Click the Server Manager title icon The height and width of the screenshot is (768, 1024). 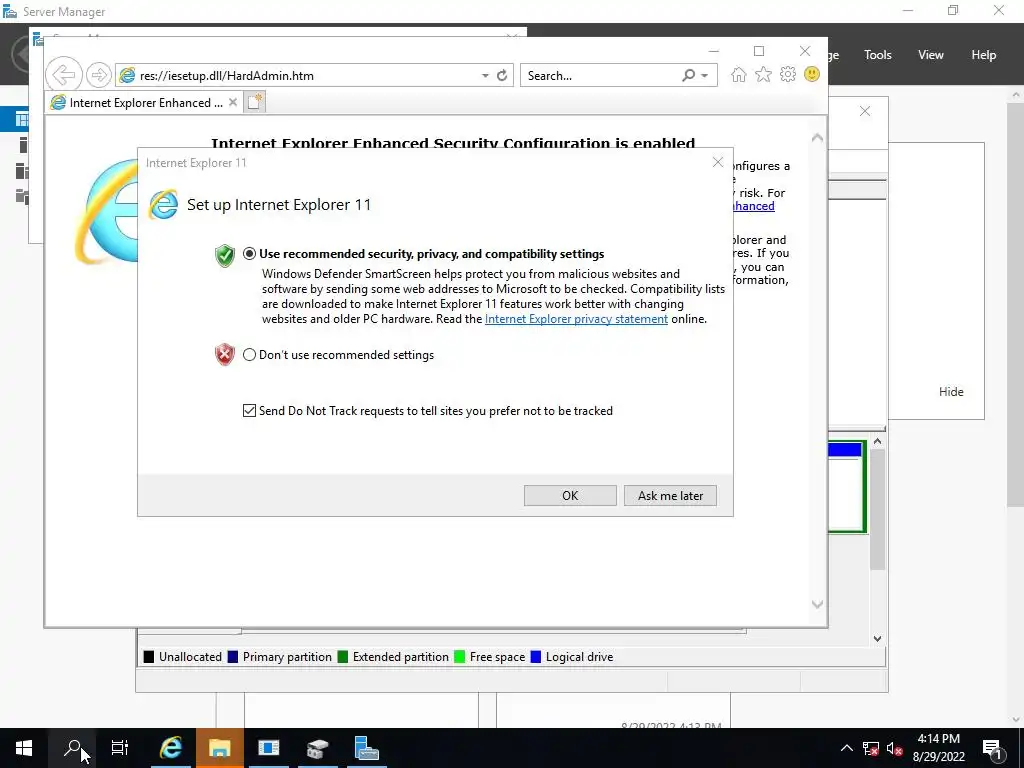tap(10, 11)
